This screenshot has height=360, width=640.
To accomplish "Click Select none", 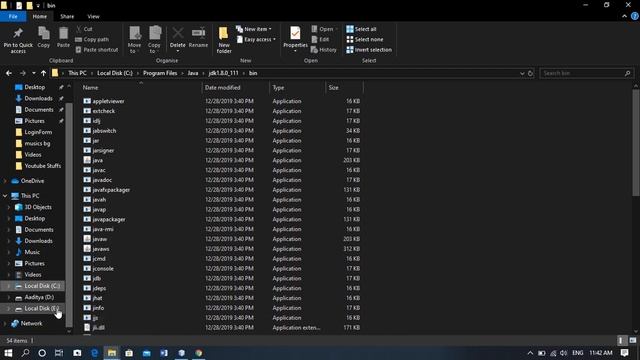I will pos(364,40).
